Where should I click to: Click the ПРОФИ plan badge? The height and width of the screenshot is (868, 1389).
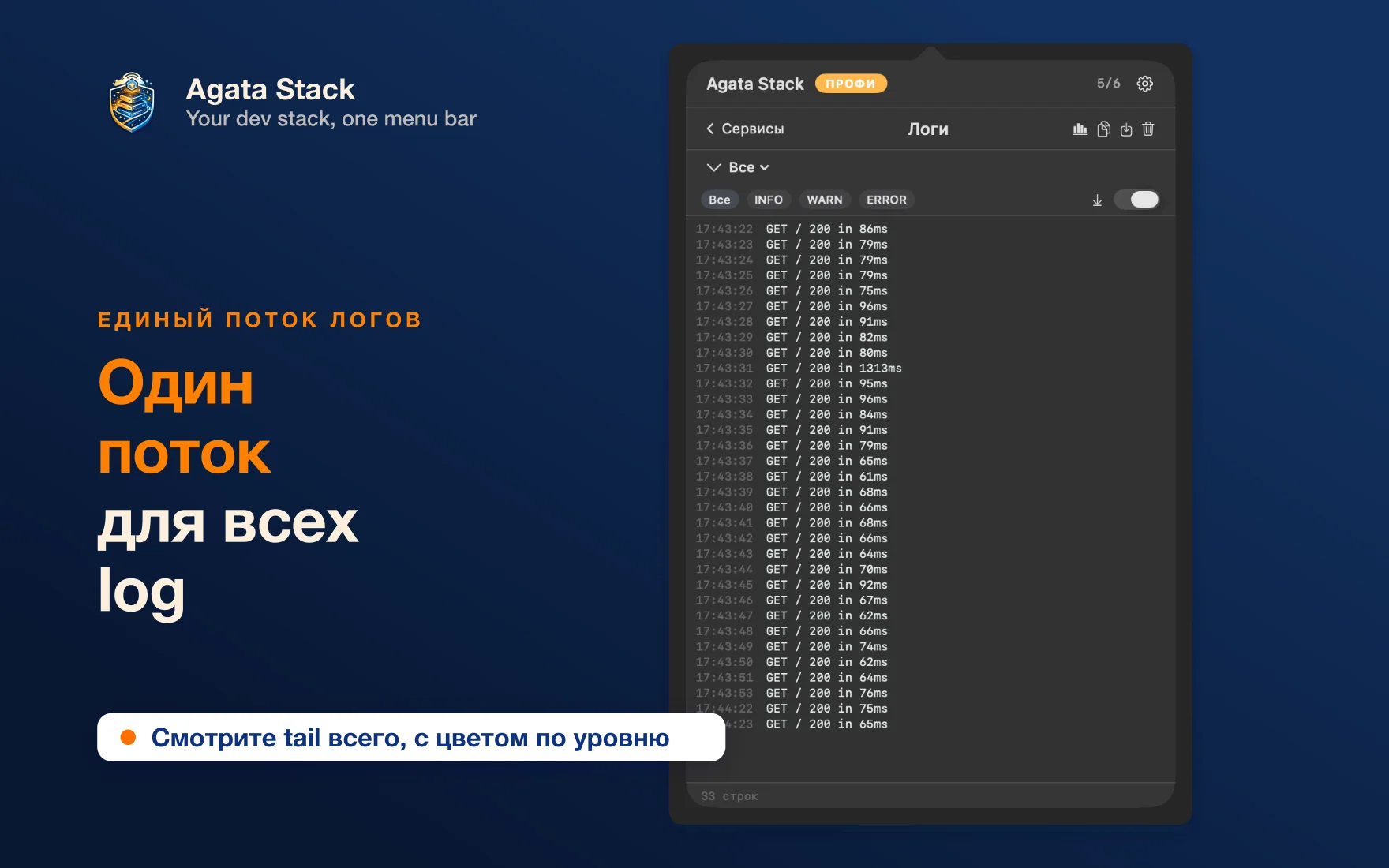click(851, 84)
